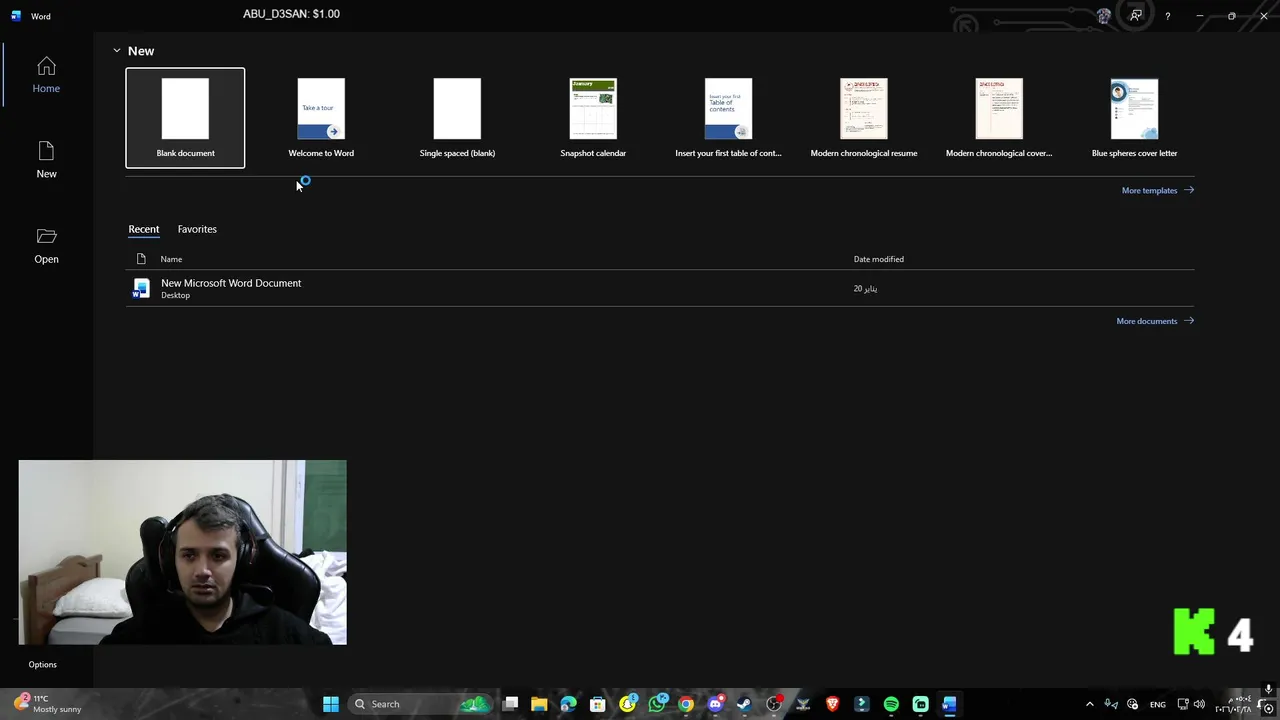Choose the Single spaced (blank) template
1280x720 pixels.
(457, 118)
